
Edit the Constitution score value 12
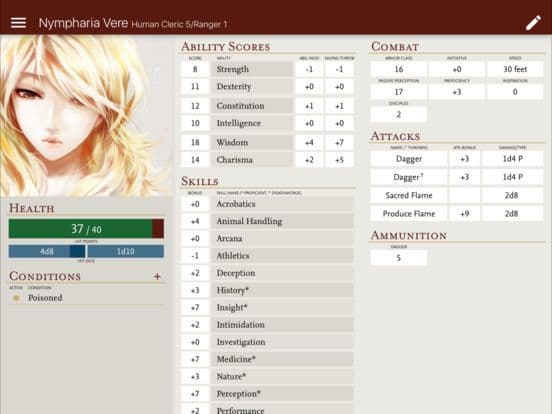tap(195, 106)
